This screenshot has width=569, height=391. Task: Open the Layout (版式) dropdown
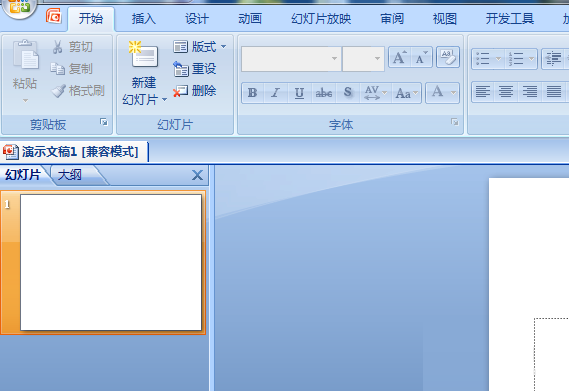point(200,47)
